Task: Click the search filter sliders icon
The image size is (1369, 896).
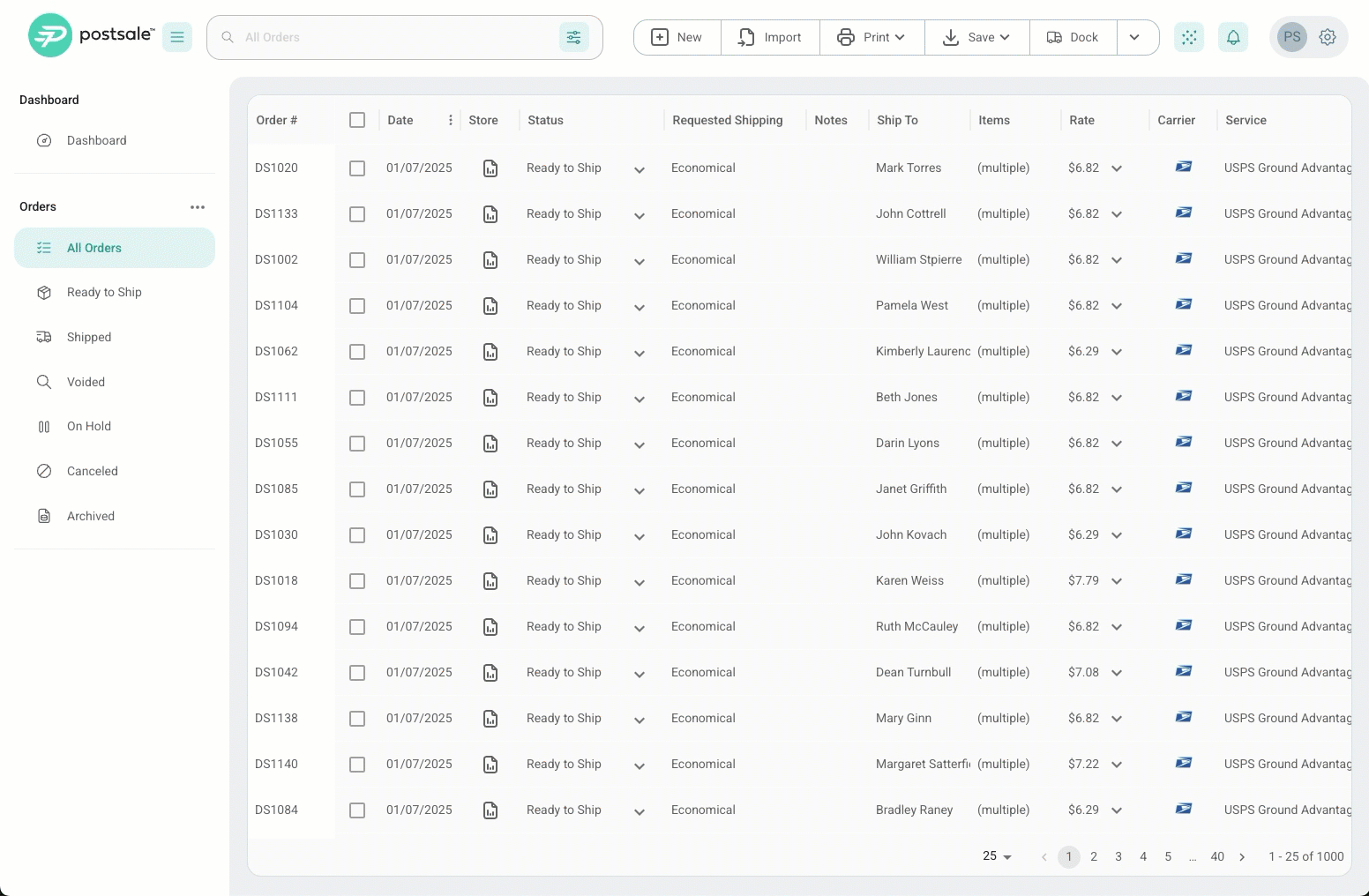Action: (x=574, y=37)
